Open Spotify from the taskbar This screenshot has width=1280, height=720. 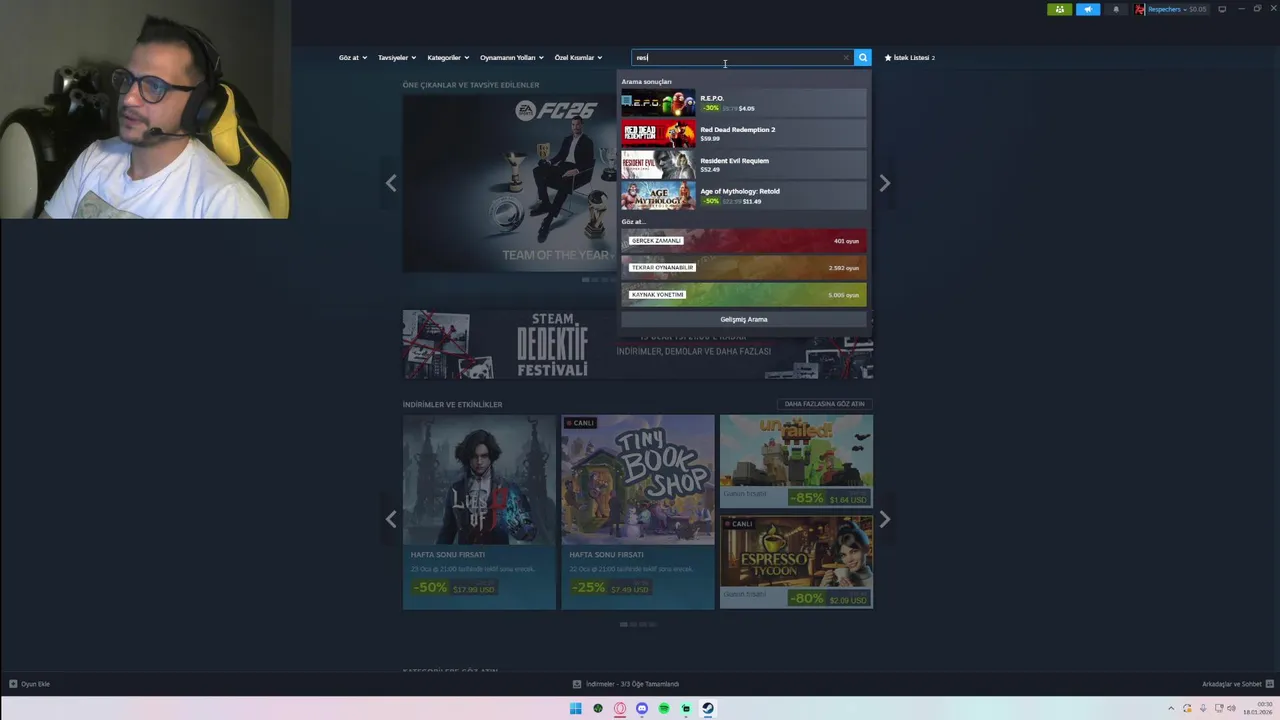coord(664,709)
